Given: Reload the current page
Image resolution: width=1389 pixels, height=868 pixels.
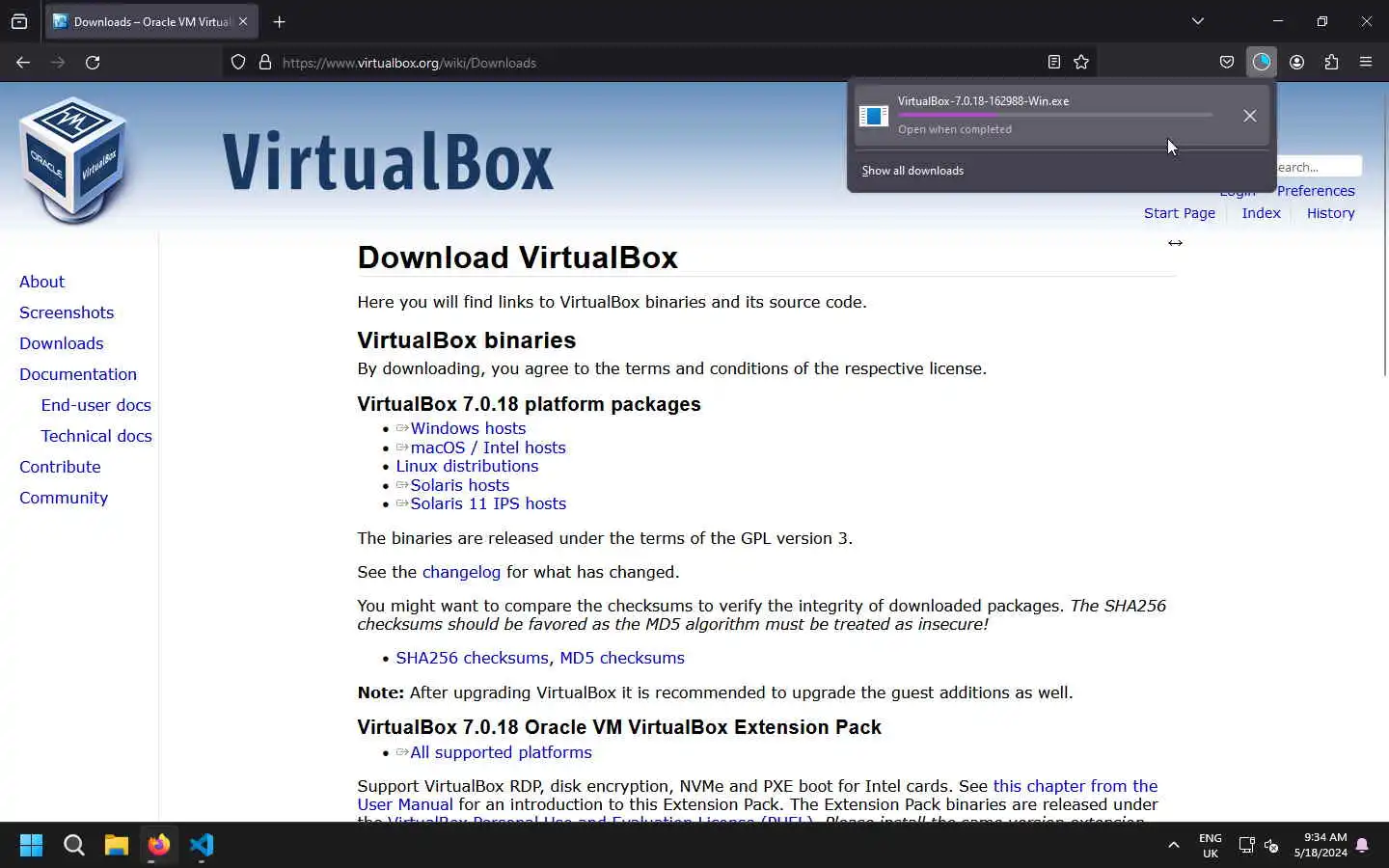Looking at the screenshot, I should point(93,63).
